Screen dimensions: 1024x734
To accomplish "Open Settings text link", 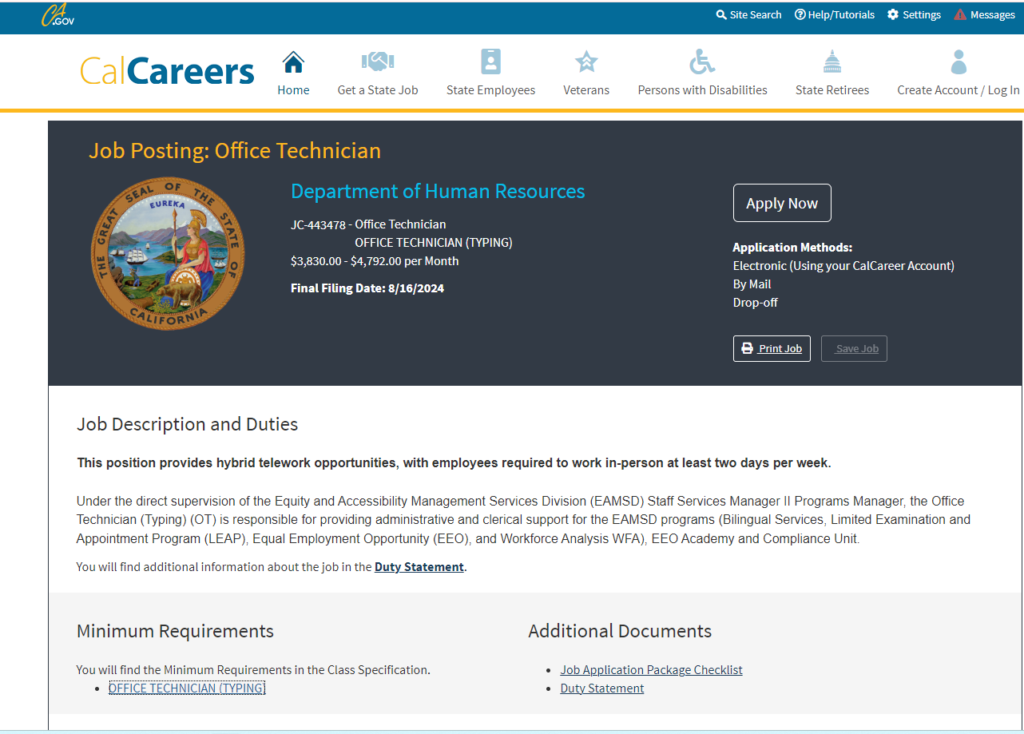I will 921,14.
